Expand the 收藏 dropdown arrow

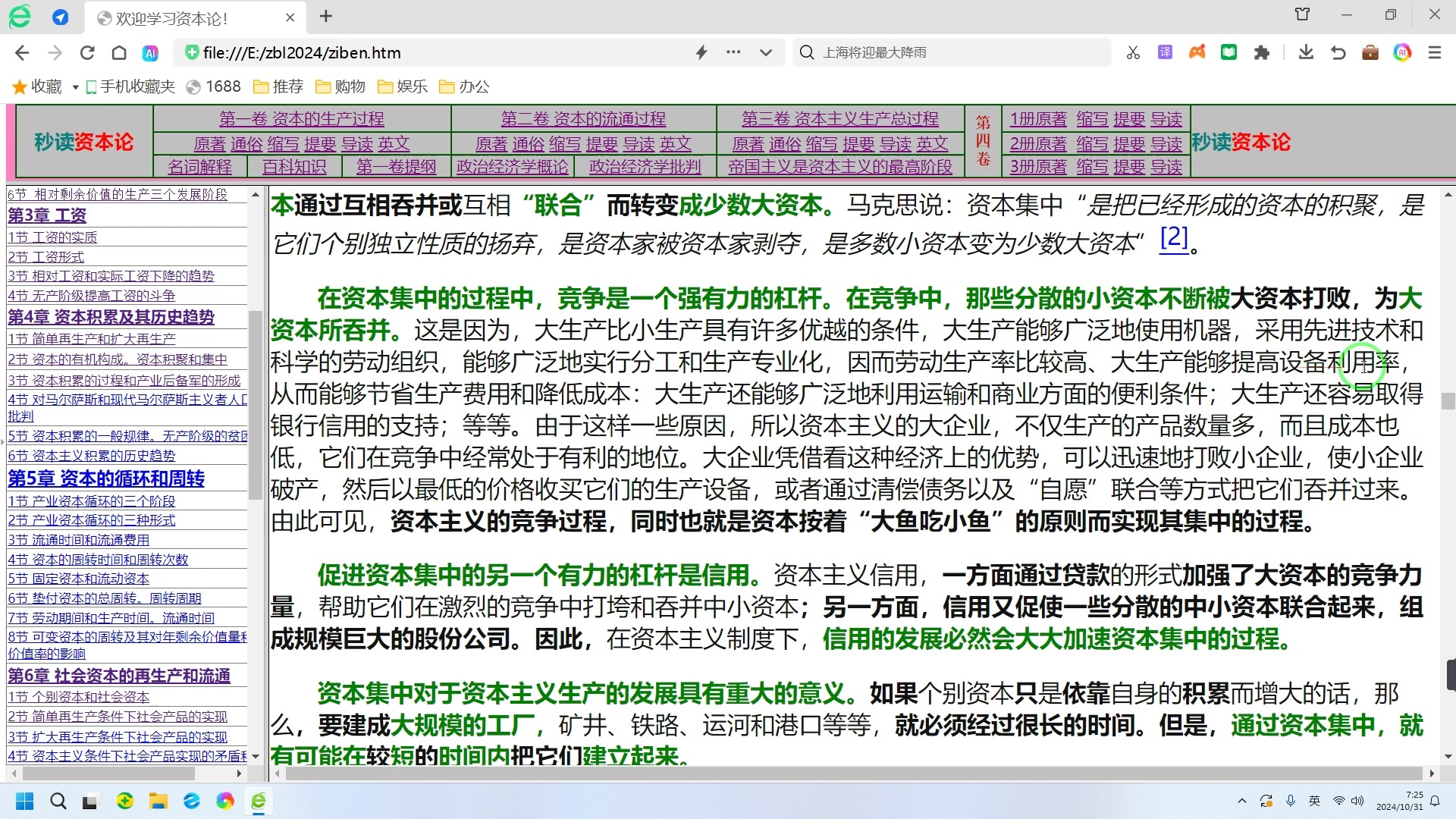75,87
